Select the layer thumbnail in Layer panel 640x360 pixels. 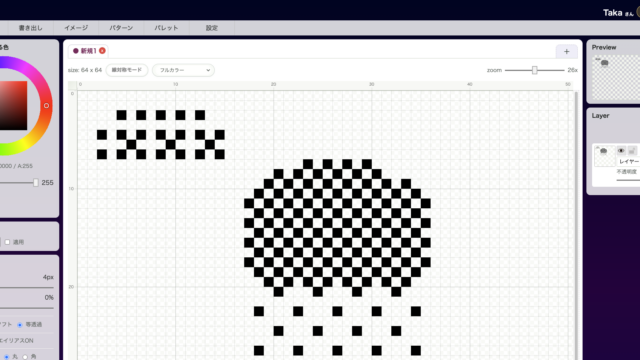click(x=604, y=156)
